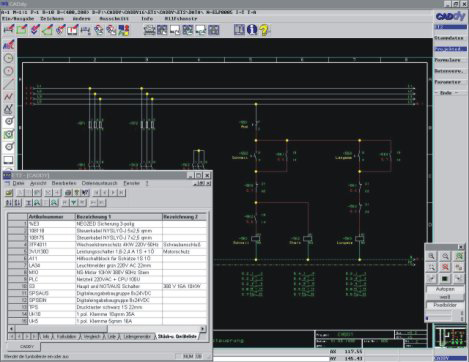The image size is (469, 362).
Task: Click the weiß color button in zoom palette
Action: (x=445, y=297)
